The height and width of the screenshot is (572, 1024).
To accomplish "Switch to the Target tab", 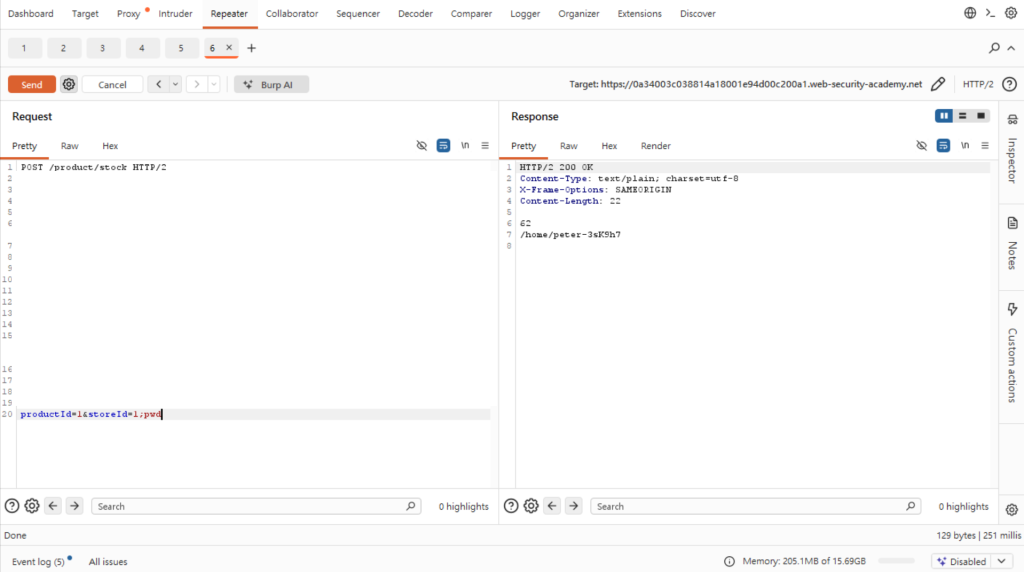I will (x=85, y=14).
